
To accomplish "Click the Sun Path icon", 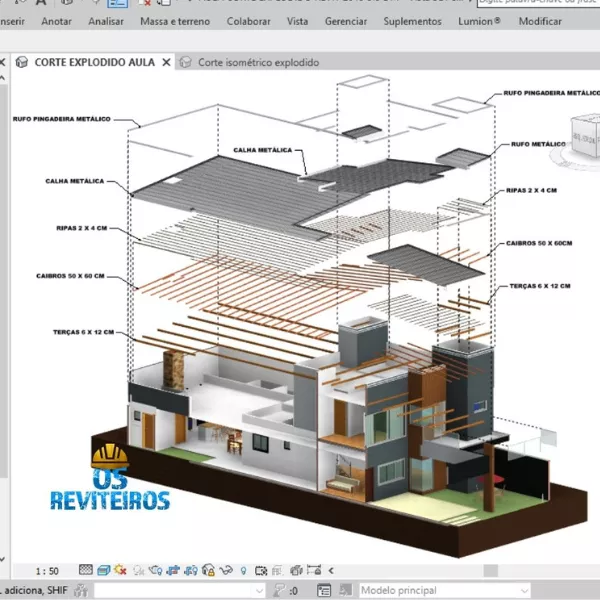I will 119,570.
